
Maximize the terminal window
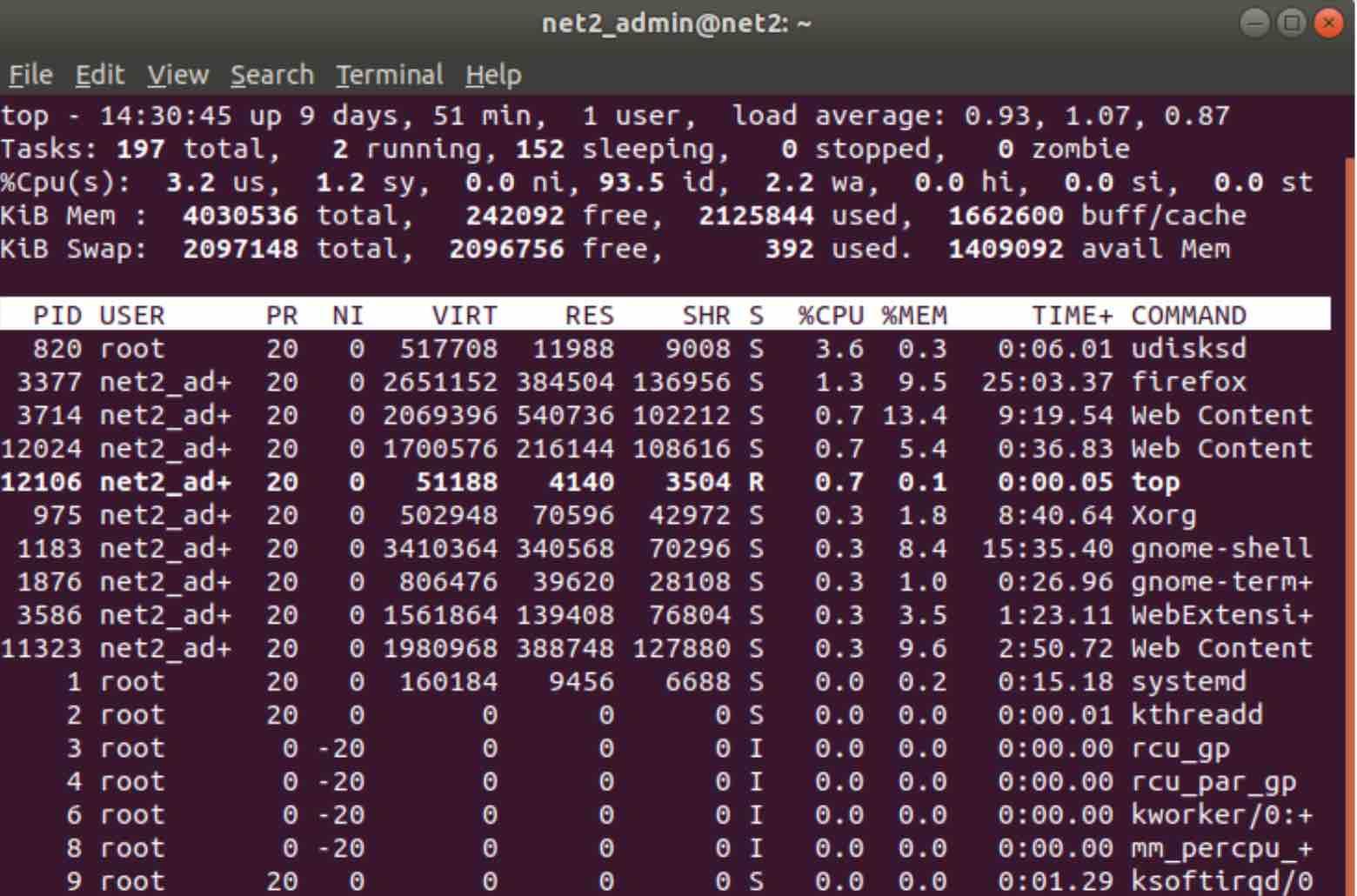pyautogui.click(x=1292, y=23)
